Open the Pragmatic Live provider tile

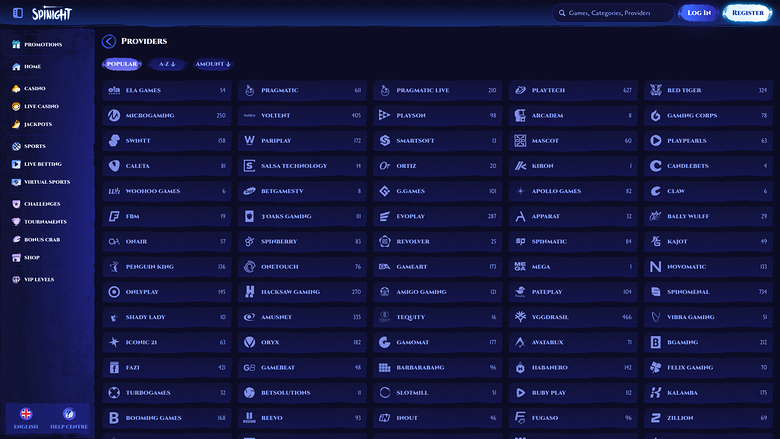pyautogui.click(x=438, y=90)
